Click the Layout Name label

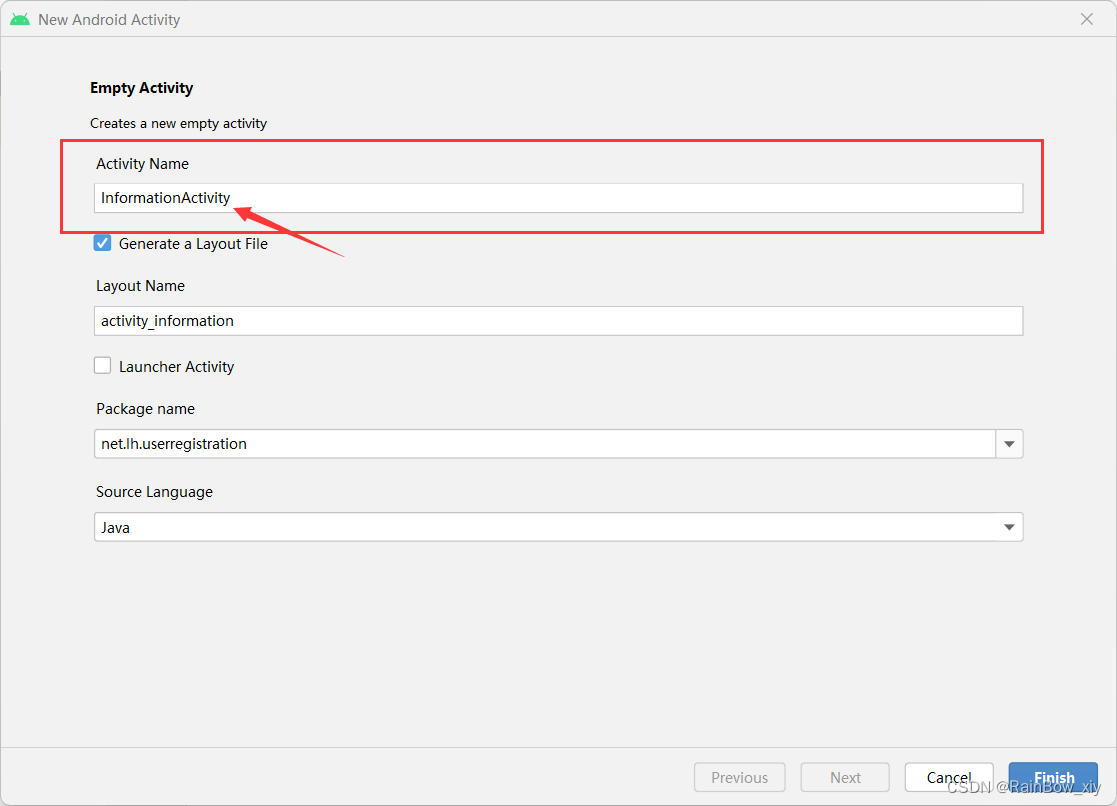point(140,286)
